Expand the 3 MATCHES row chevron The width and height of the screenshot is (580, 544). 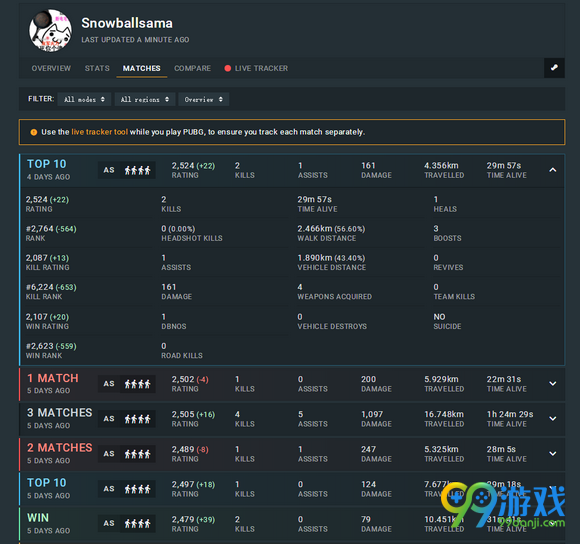pyautogui.click(x=553, y=419)
